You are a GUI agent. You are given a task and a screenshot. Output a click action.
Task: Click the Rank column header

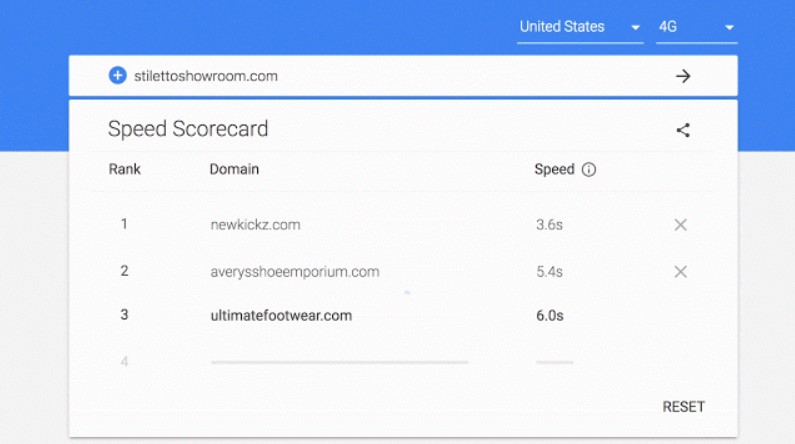coord(124,169)
